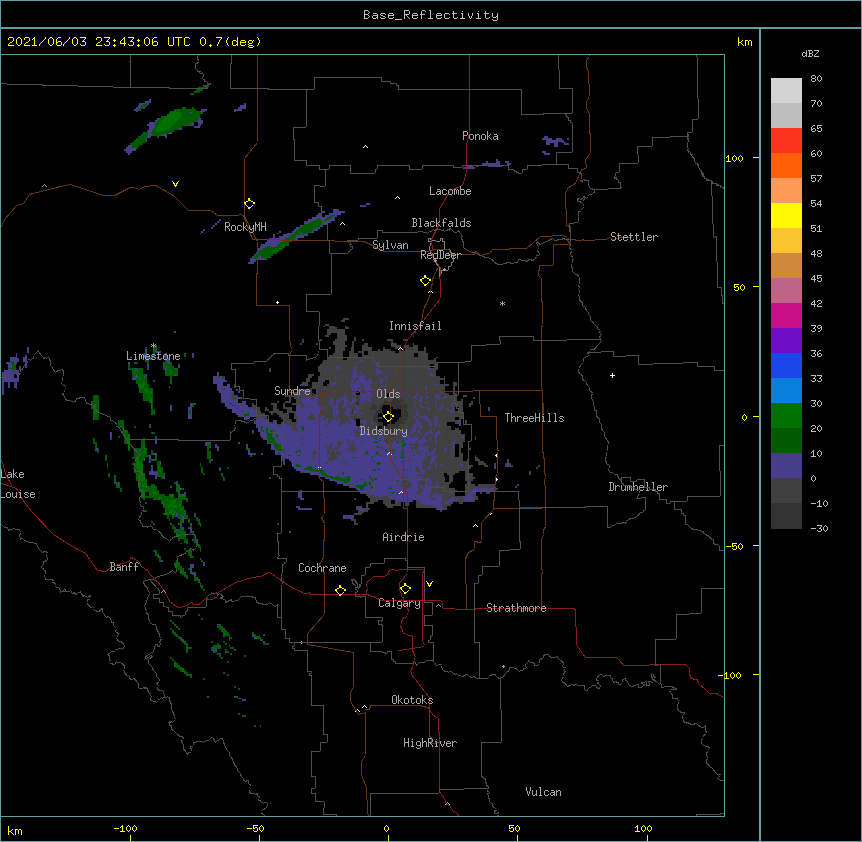This screenshot has height=842, width=862.
Task: Click the Ponoka city label
Action: pyautogui.click(x=480, y=136)
